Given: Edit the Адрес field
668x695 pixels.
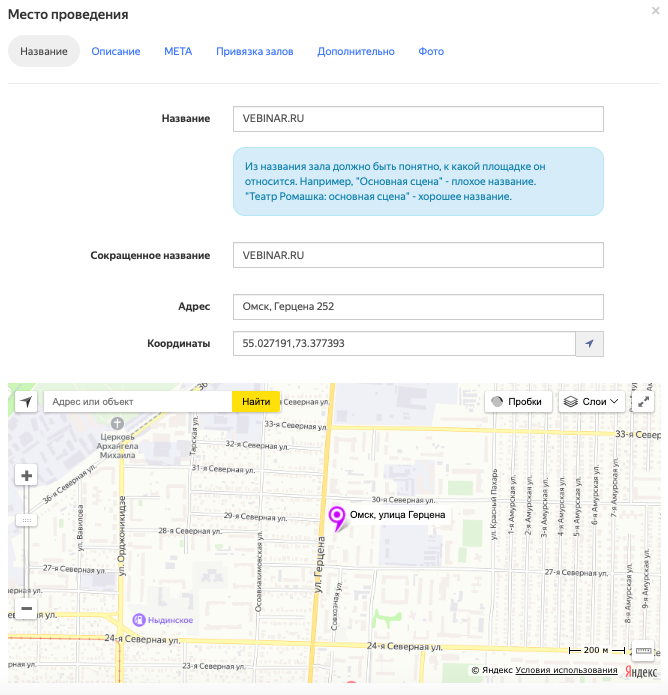Looking at the screenshot, I should 418,307.
